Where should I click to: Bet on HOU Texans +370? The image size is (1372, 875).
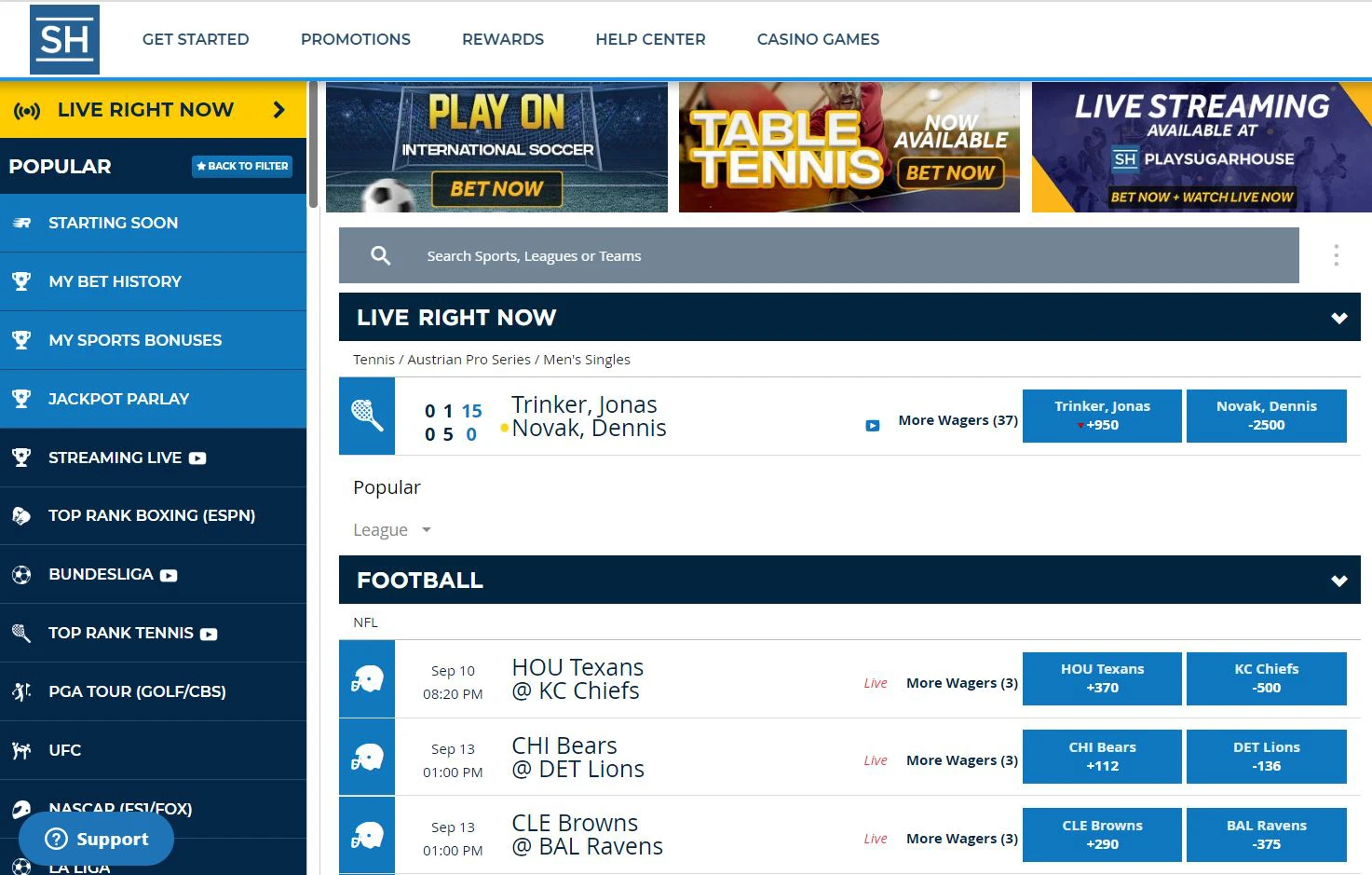[x=1102, y=678]
